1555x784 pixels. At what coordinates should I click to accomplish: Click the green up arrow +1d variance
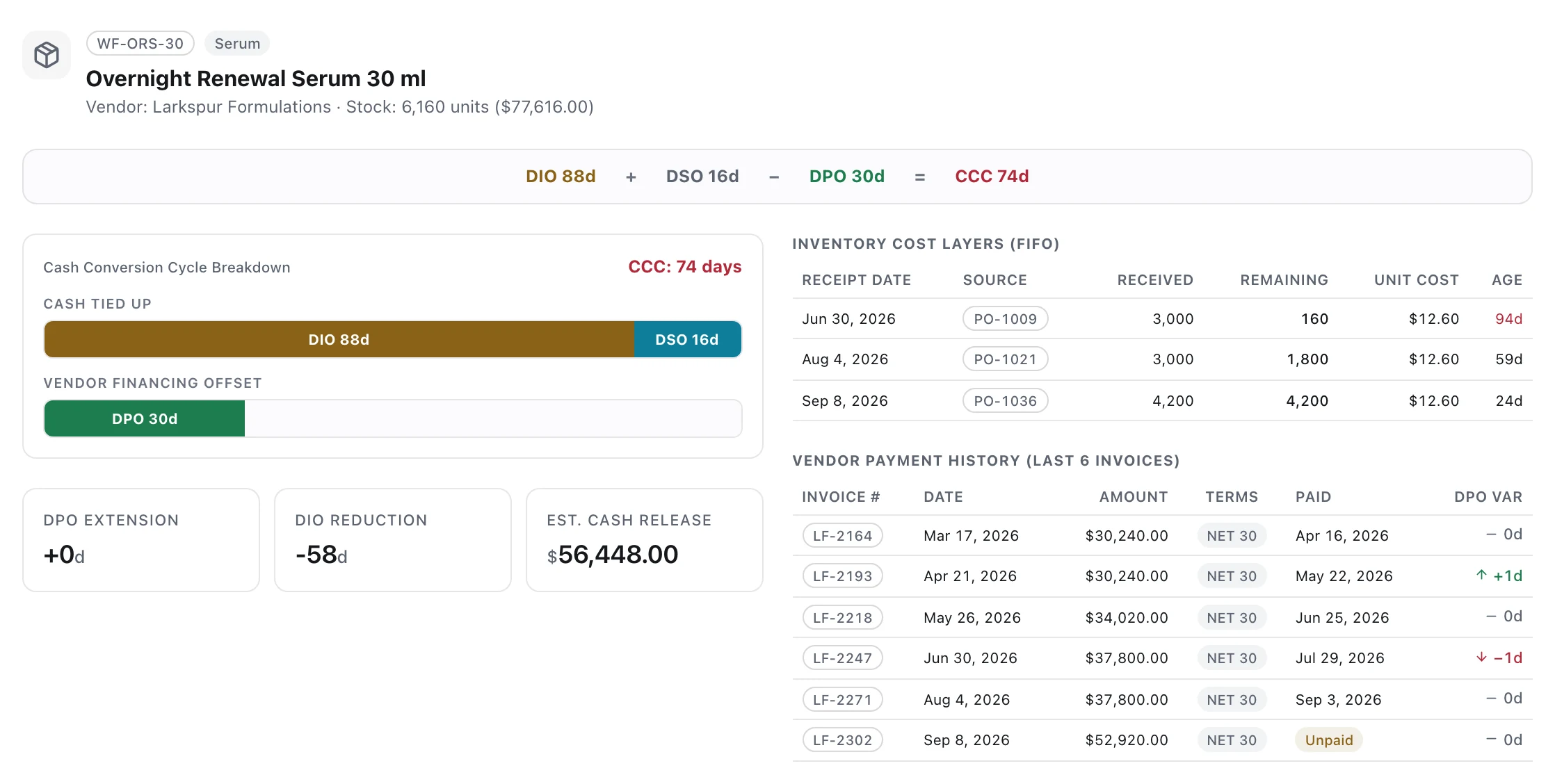click(1499, 575)
